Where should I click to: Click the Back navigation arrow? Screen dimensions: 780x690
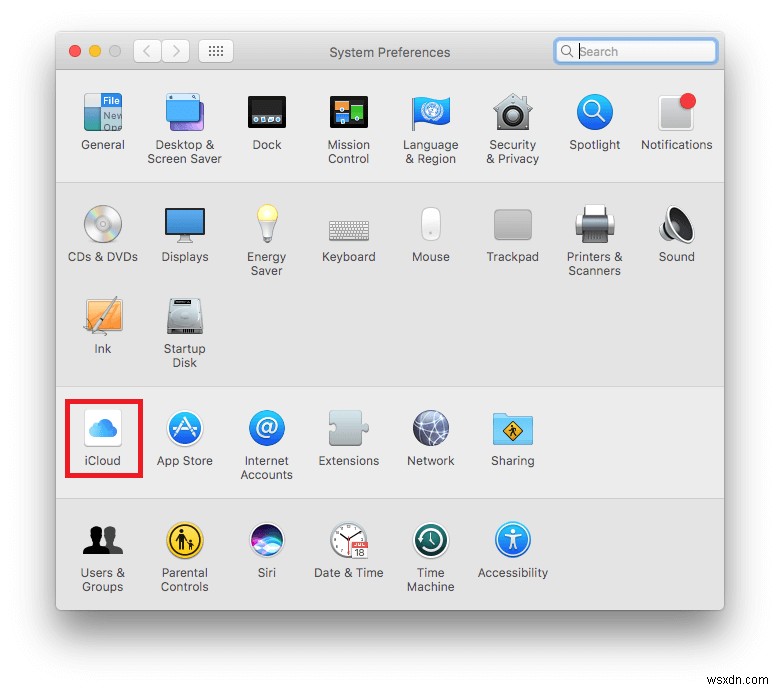(147, 51)
